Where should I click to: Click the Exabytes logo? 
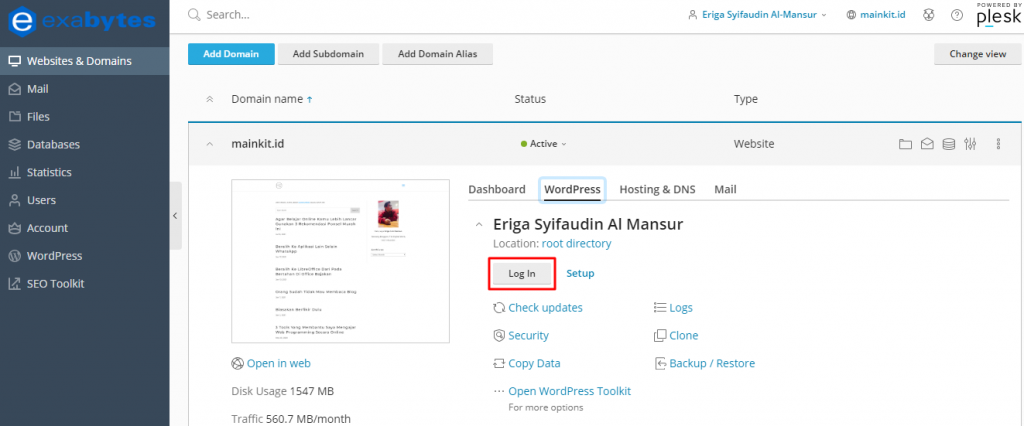pos(82,21)
